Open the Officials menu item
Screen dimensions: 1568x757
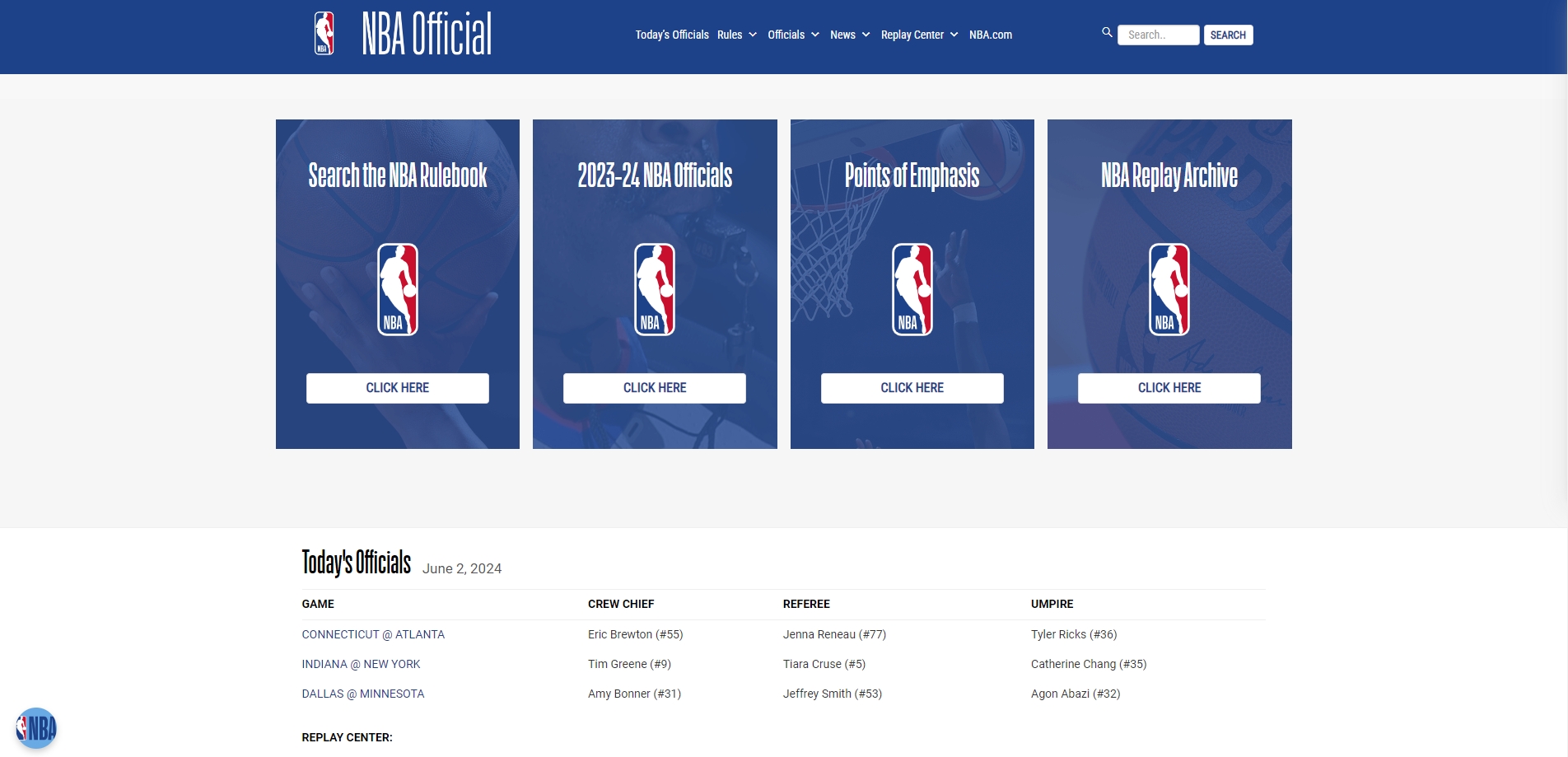click(786, 35)
